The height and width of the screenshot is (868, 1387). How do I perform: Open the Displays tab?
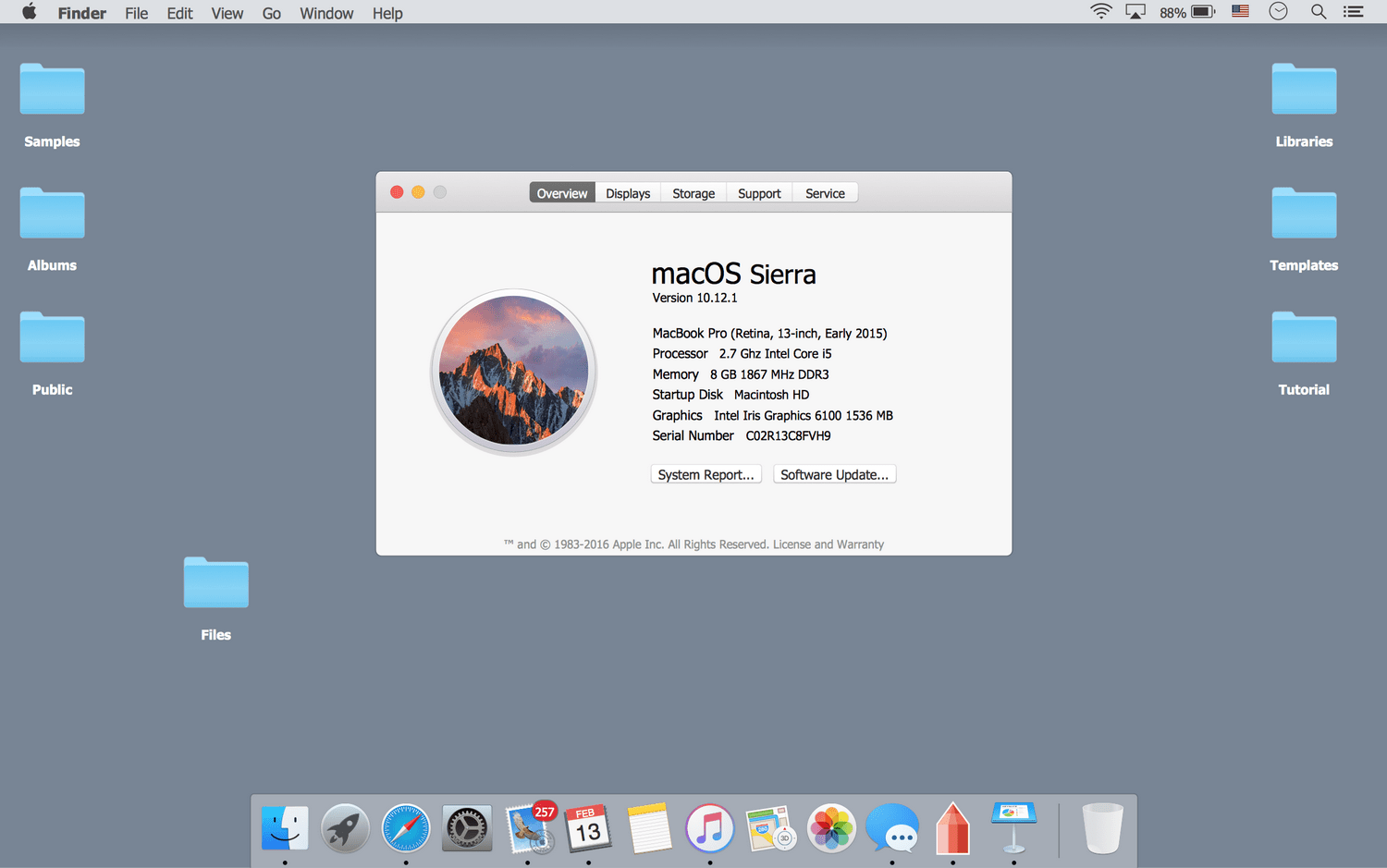(x=627, y=192)
